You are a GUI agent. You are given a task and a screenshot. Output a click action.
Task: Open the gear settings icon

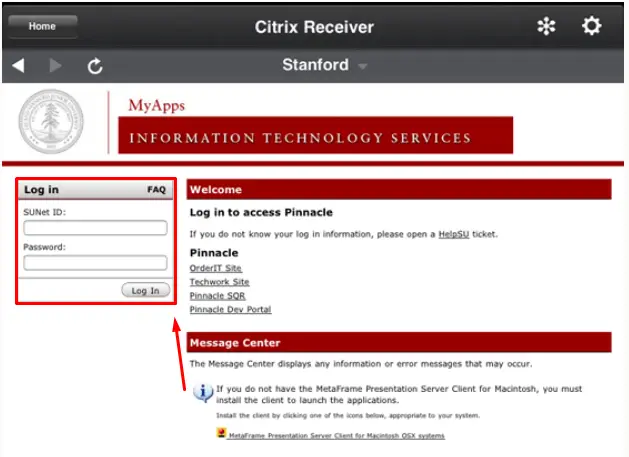click(592, 26)
